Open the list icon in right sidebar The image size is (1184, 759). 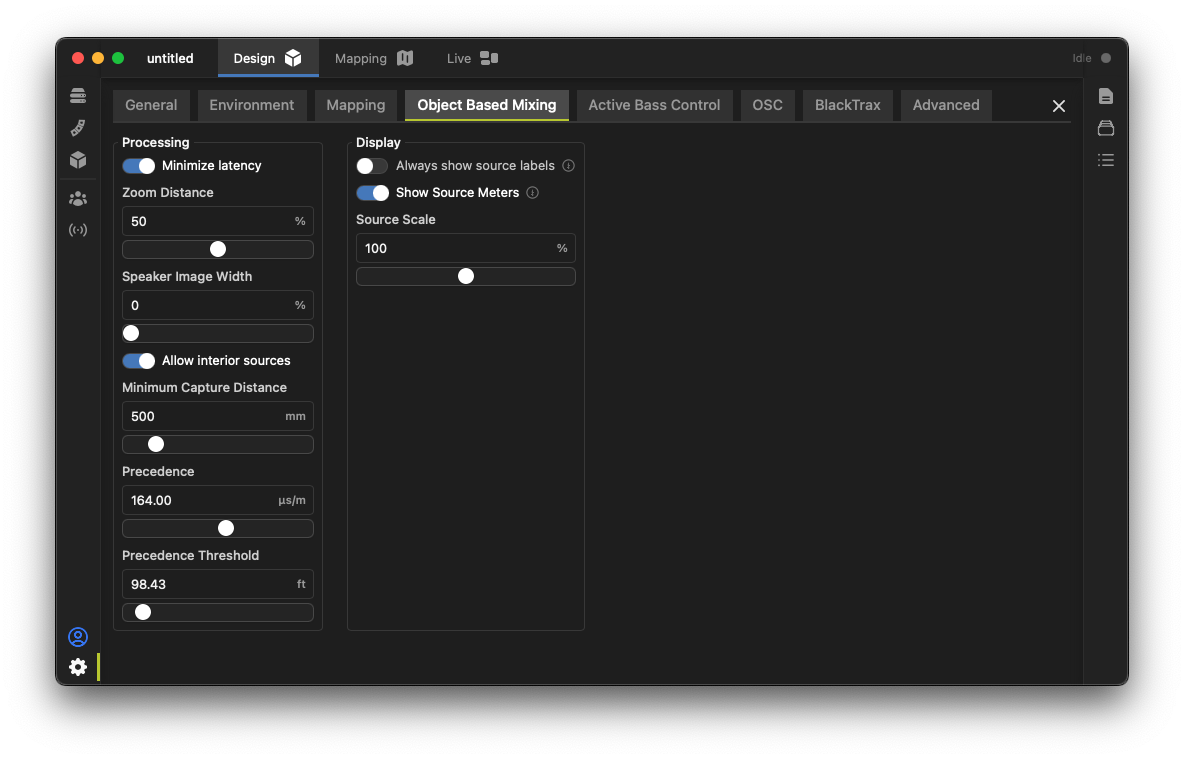[1105, 160]
